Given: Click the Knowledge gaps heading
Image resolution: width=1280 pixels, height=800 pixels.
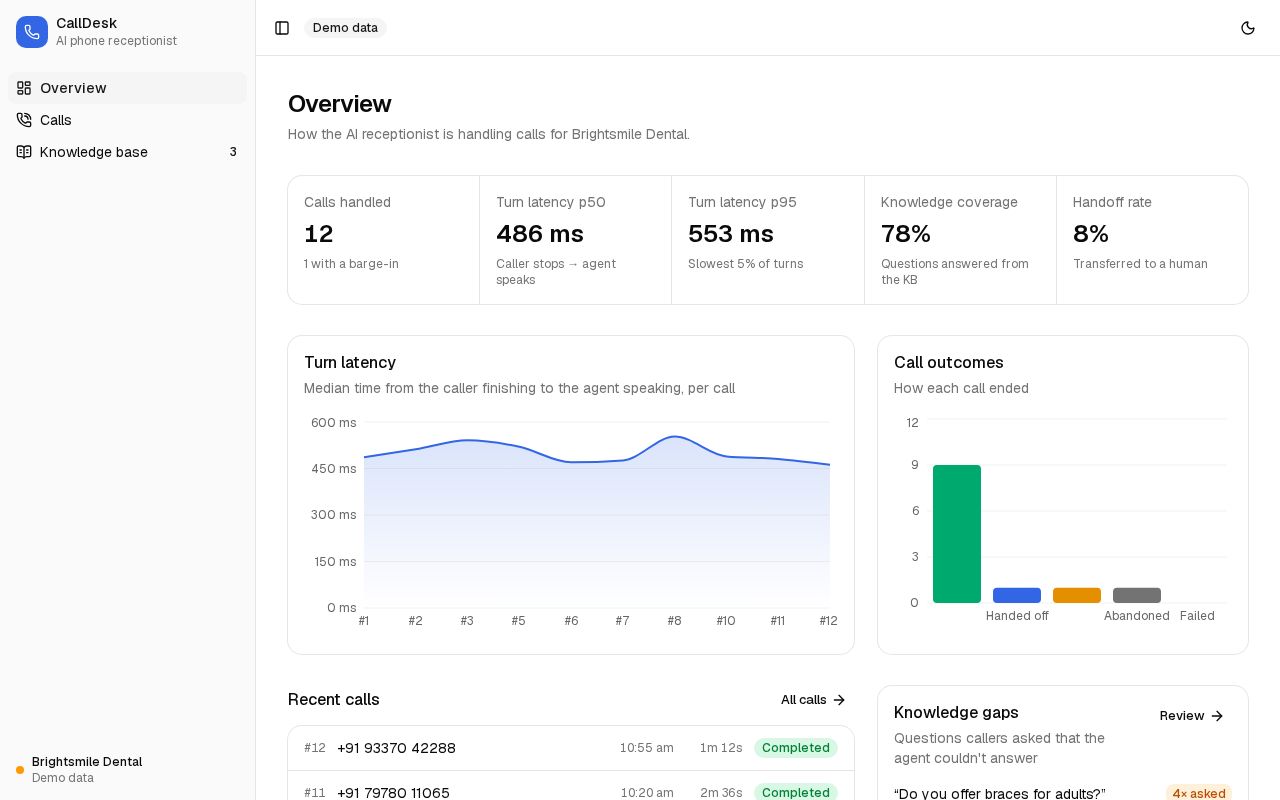Looking at the screenshot, I should tap(956, 712).
